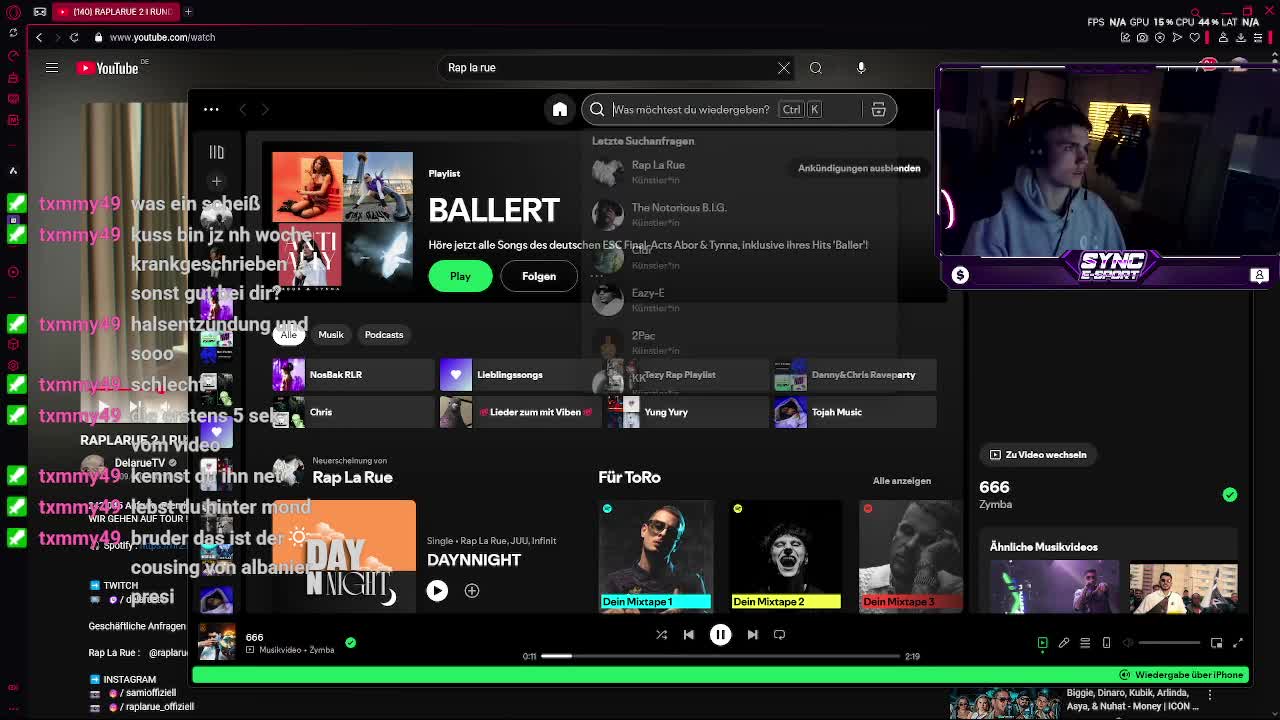The height and width of the screenshot is (720, 1280).
Task: Seek in the song progress bar
Action: click(721, 656)
